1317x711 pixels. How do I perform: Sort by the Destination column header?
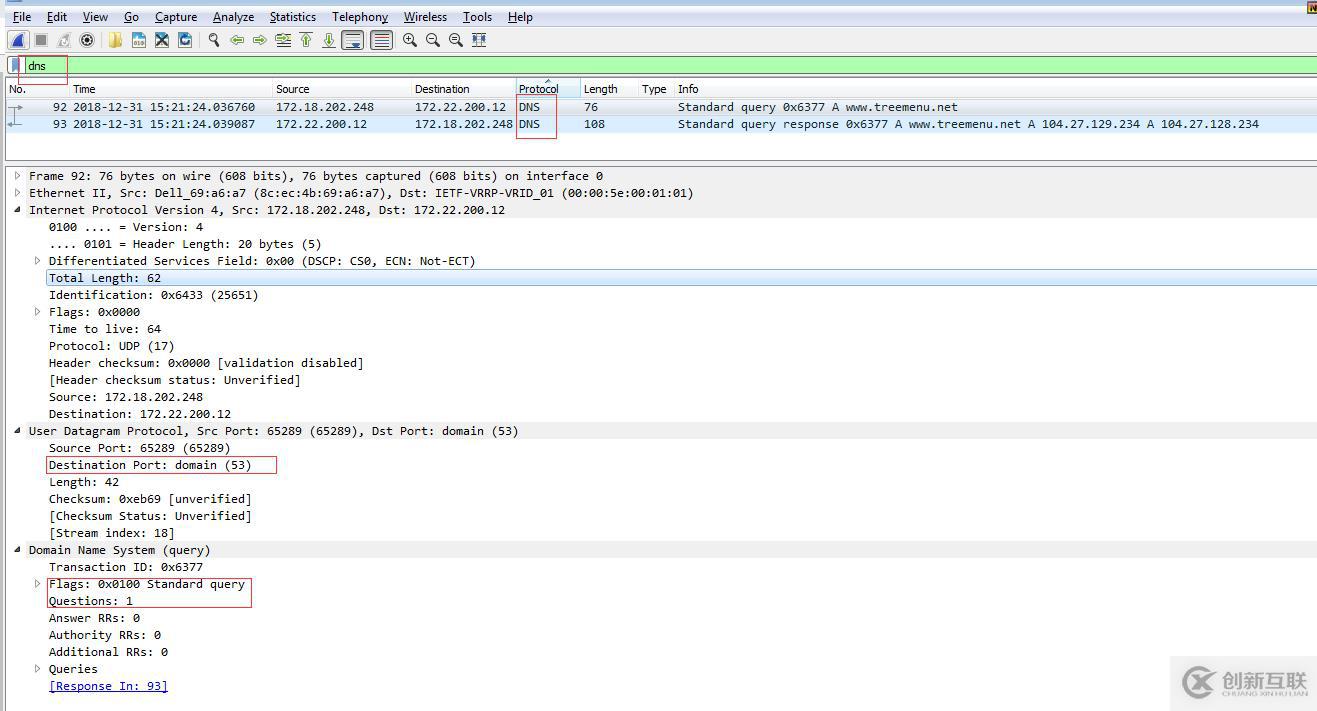(x=463, y=89)
